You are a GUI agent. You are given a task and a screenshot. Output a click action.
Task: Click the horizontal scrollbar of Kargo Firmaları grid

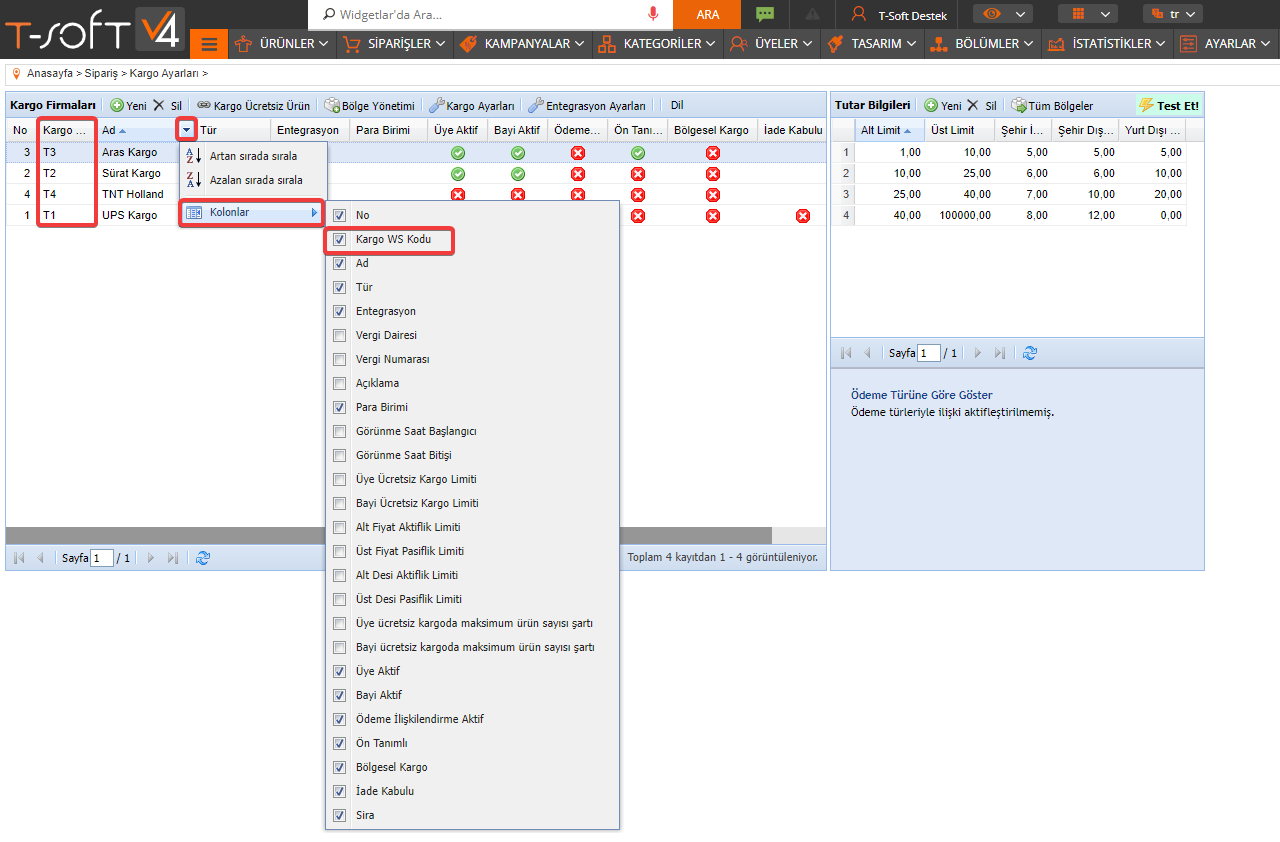[x=389, y=536]
